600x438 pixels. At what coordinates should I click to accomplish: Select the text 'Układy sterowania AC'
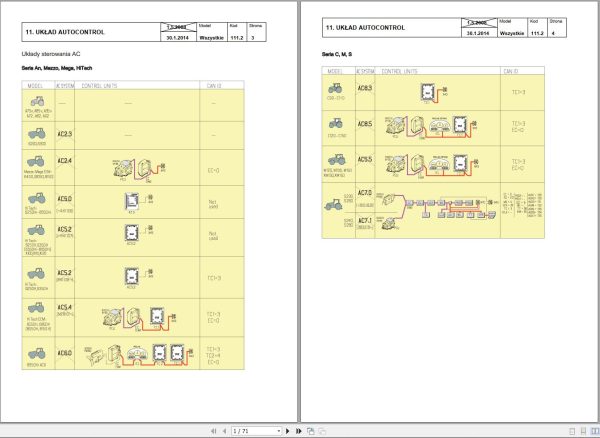51,54
